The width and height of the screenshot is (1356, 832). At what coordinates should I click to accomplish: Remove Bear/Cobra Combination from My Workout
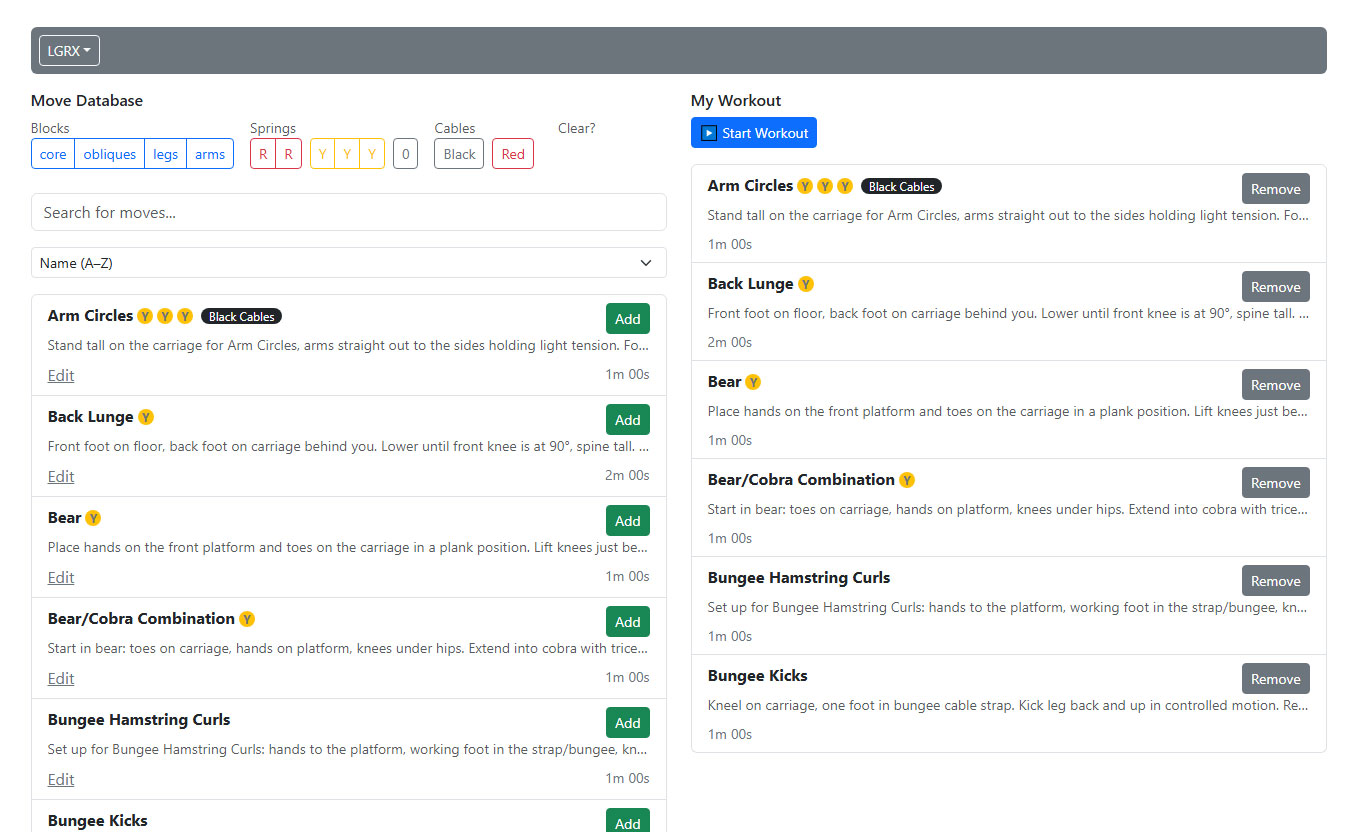pyautogui.click(x=1276, y=483)
